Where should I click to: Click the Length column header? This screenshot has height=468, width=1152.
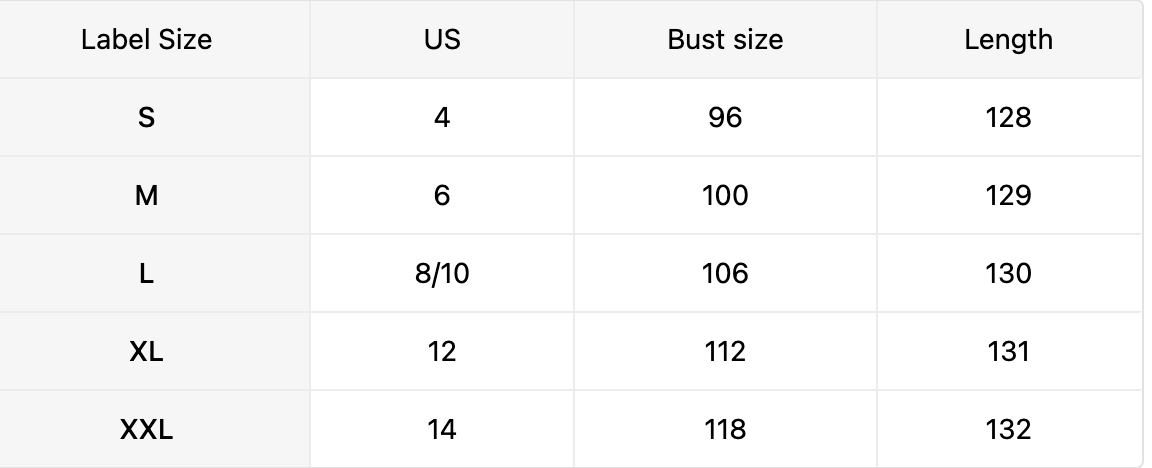(1008, 40)
